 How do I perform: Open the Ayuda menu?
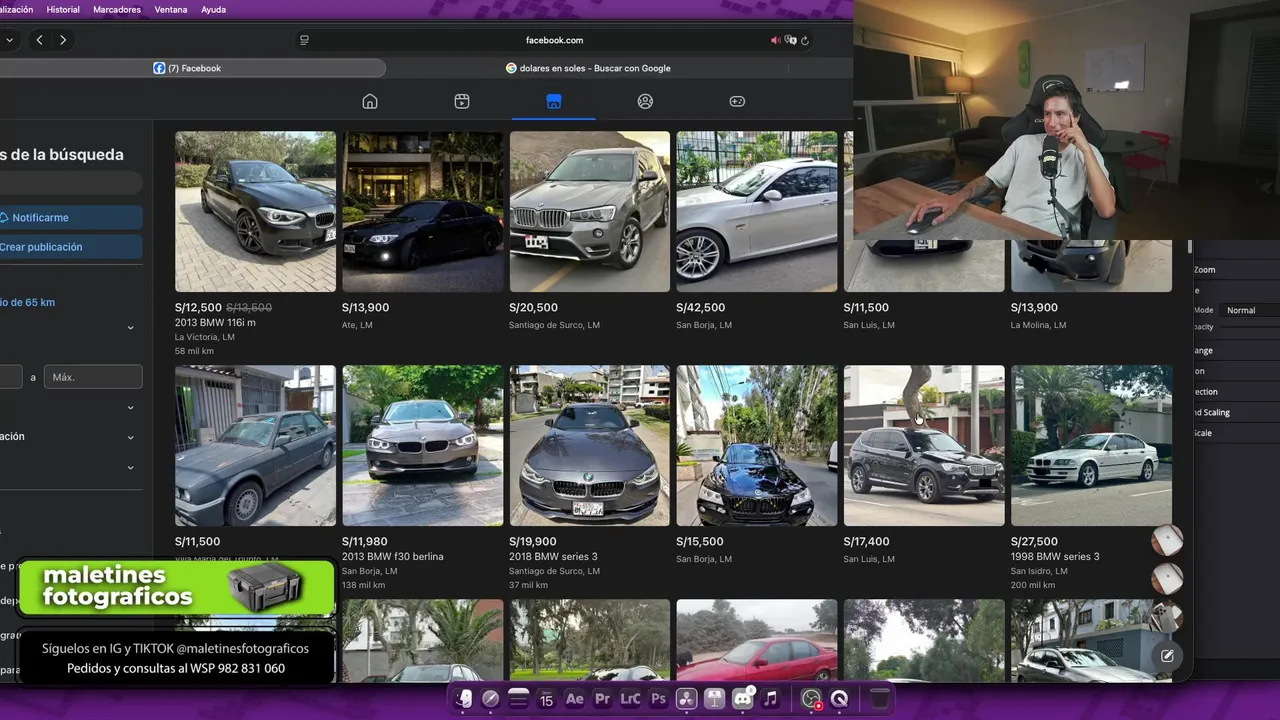(213, 9)
